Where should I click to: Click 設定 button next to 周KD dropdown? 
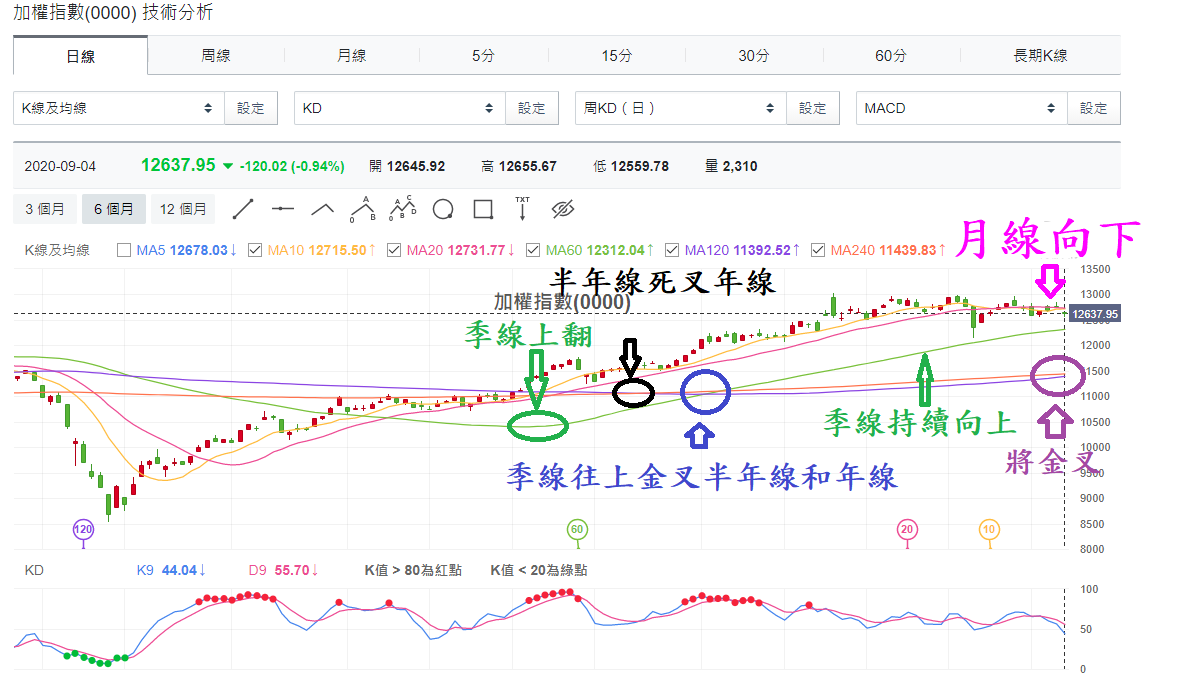[812, 108]
